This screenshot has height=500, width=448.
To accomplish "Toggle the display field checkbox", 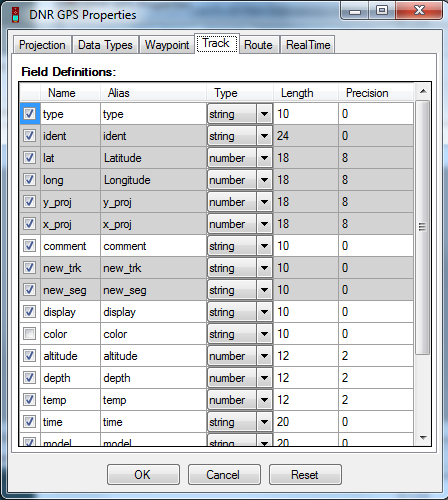I will point(29,312).
